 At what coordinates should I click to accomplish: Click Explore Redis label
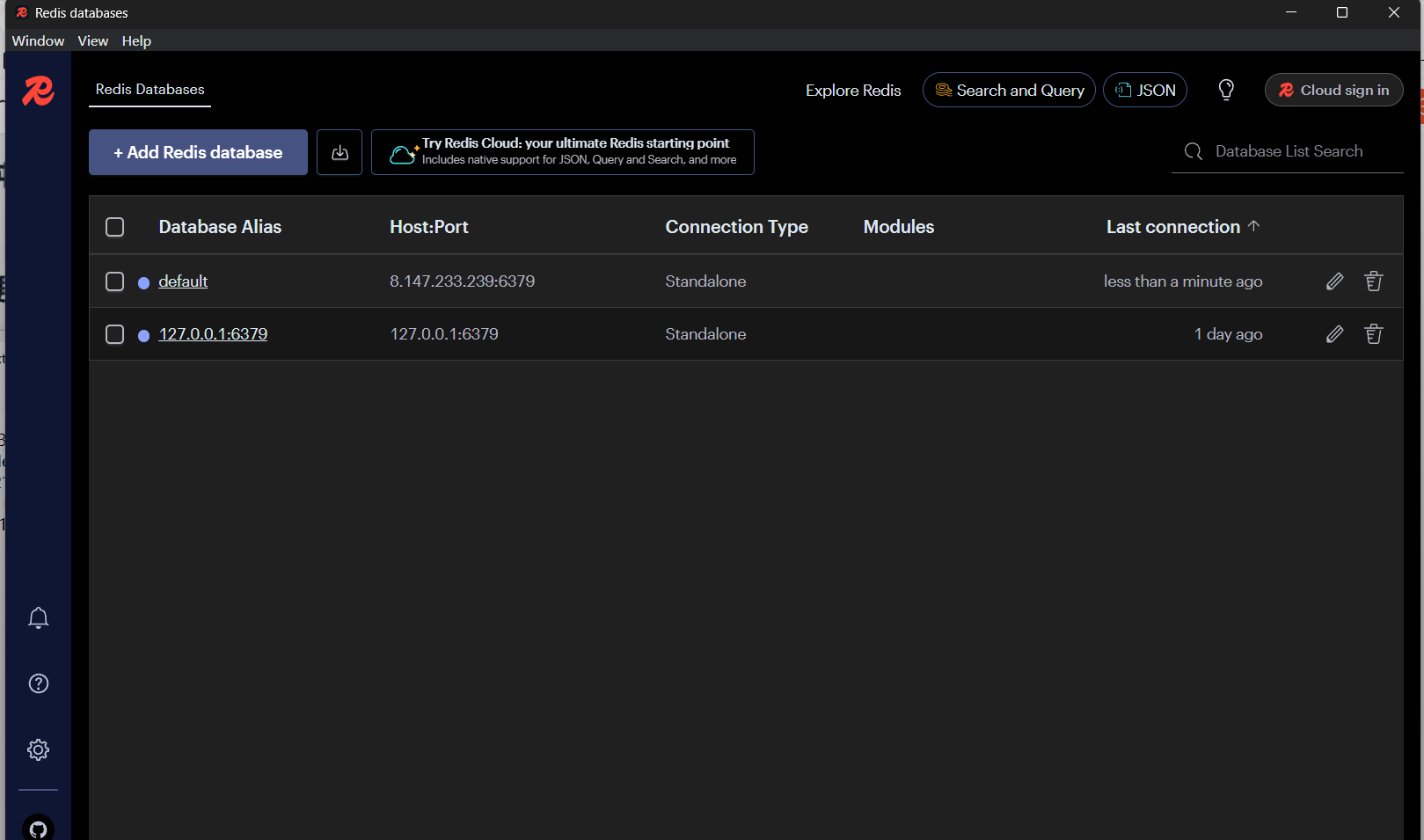(x=853, y=91)
